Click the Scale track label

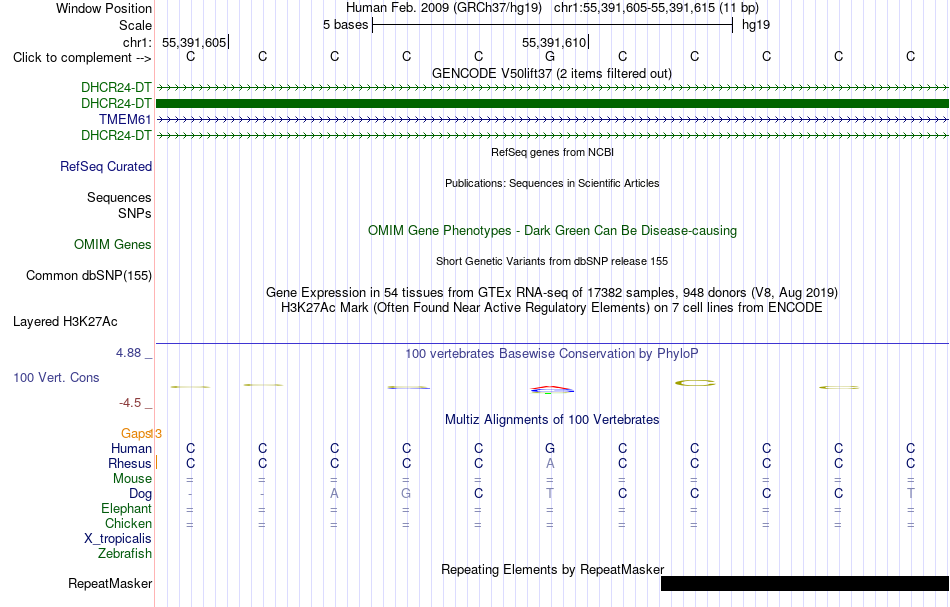(x=135, y=25)
